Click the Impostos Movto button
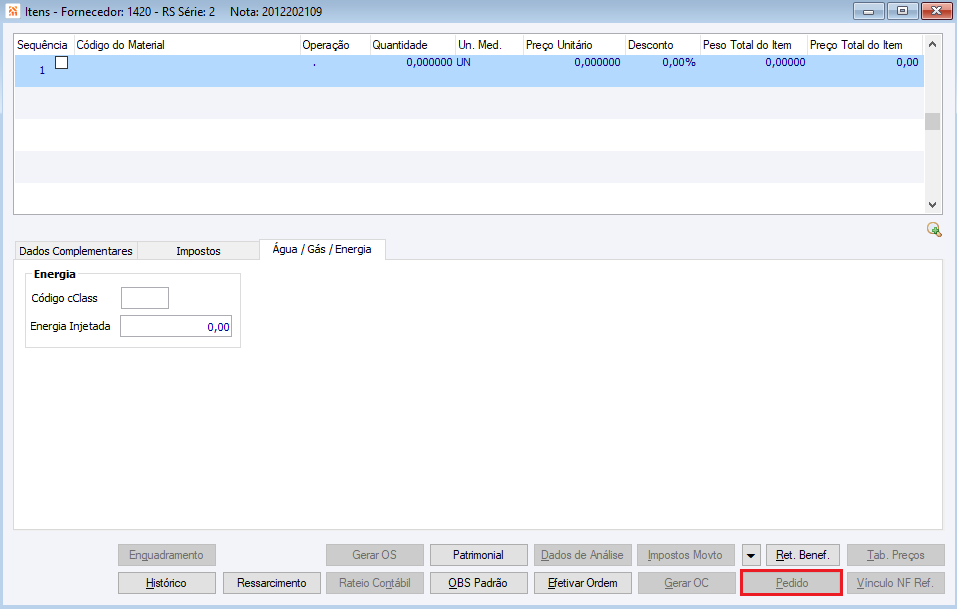Viewport: 957px width, 609px height. pos(685,555)
